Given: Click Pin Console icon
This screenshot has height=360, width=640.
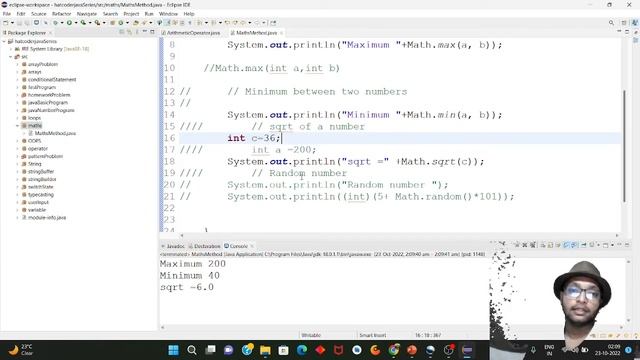Looking at the screenshot, I should coord(584,245).
